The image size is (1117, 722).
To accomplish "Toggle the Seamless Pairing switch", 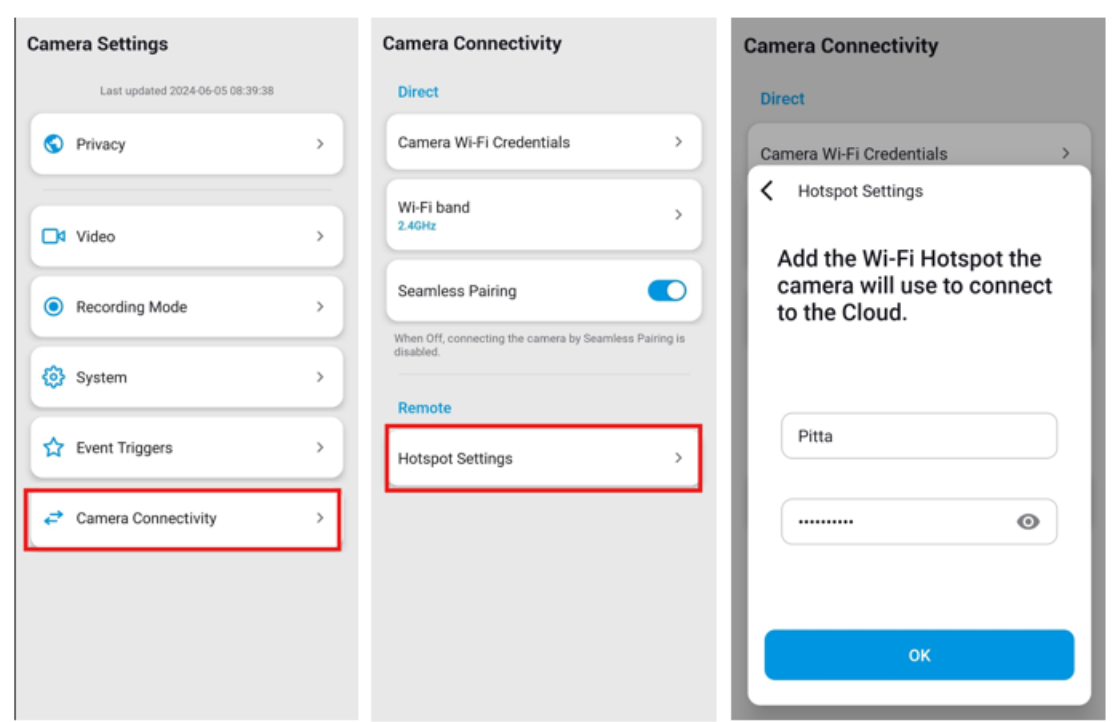I will pos(667,291).
